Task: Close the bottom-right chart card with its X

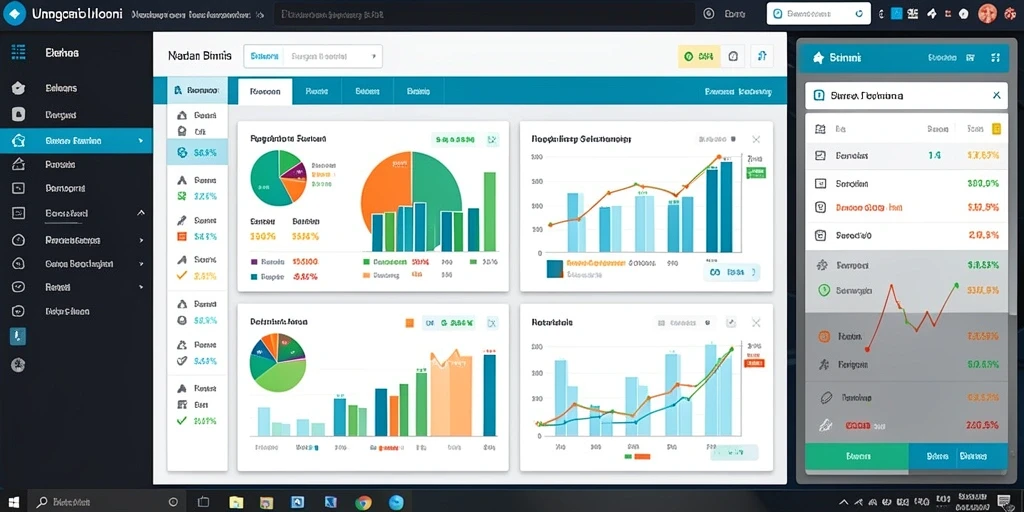Action: pos(756,323)
